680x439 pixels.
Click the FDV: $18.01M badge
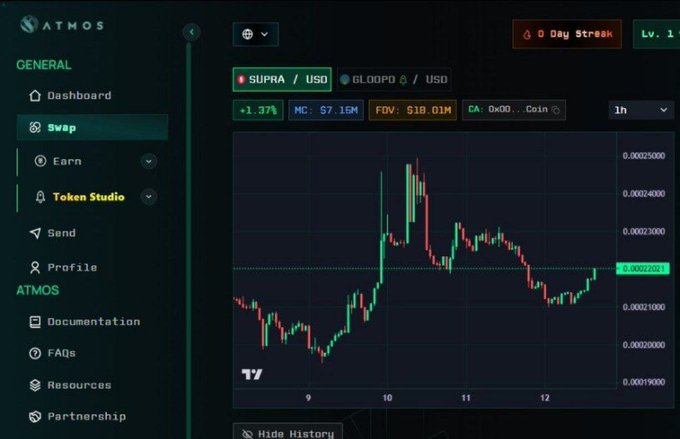[x=413, y=110]
